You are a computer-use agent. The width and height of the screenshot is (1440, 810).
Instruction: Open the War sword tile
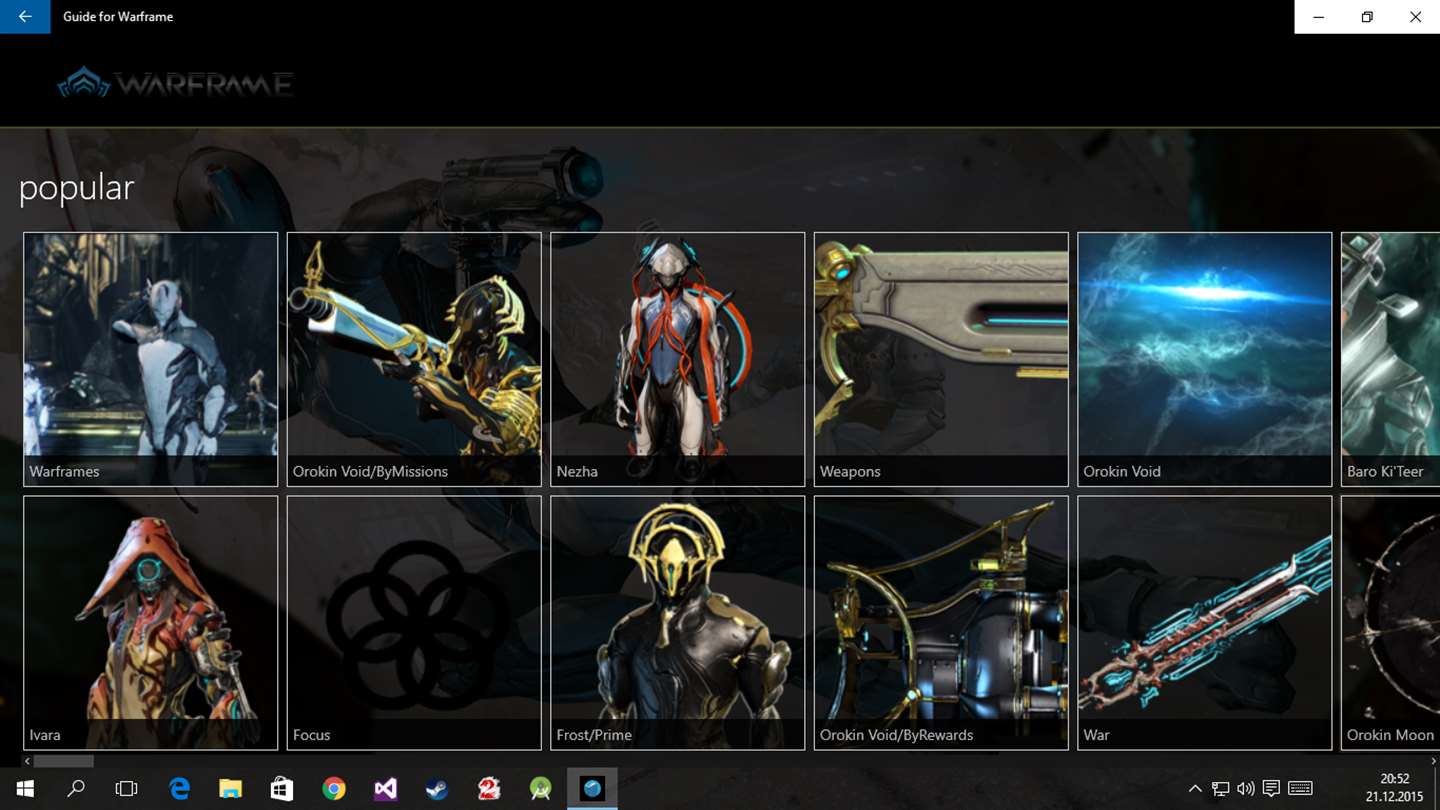coord(1205,623)
